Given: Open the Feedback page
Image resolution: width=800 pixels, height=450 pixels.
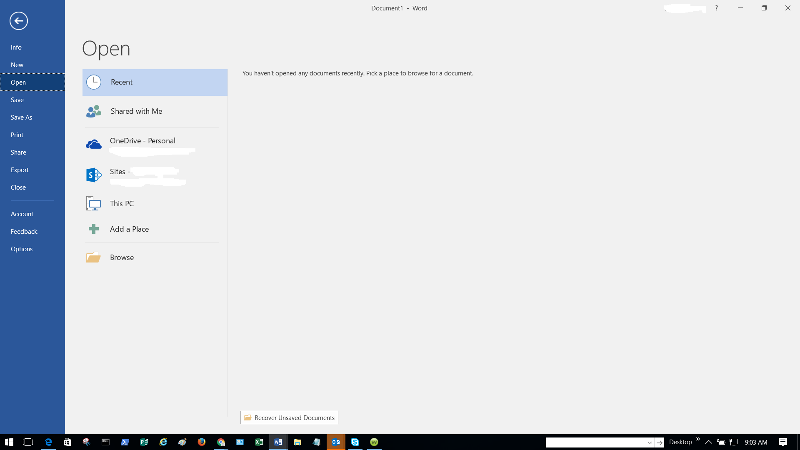Looking at the screenshot, I should point(24,232).
